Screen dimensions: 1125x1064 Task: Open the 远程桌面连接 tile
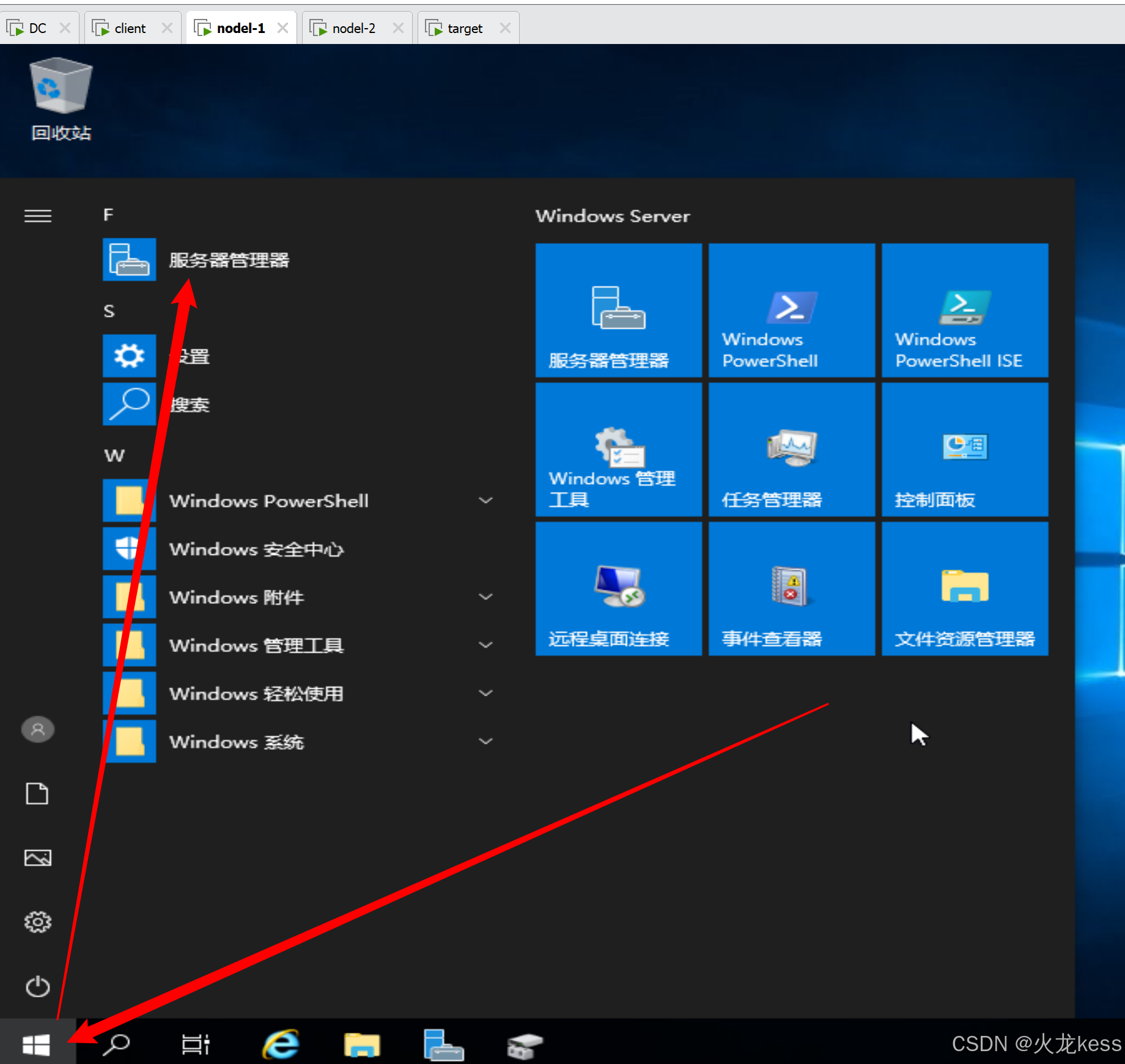click(x=619, y=589)
